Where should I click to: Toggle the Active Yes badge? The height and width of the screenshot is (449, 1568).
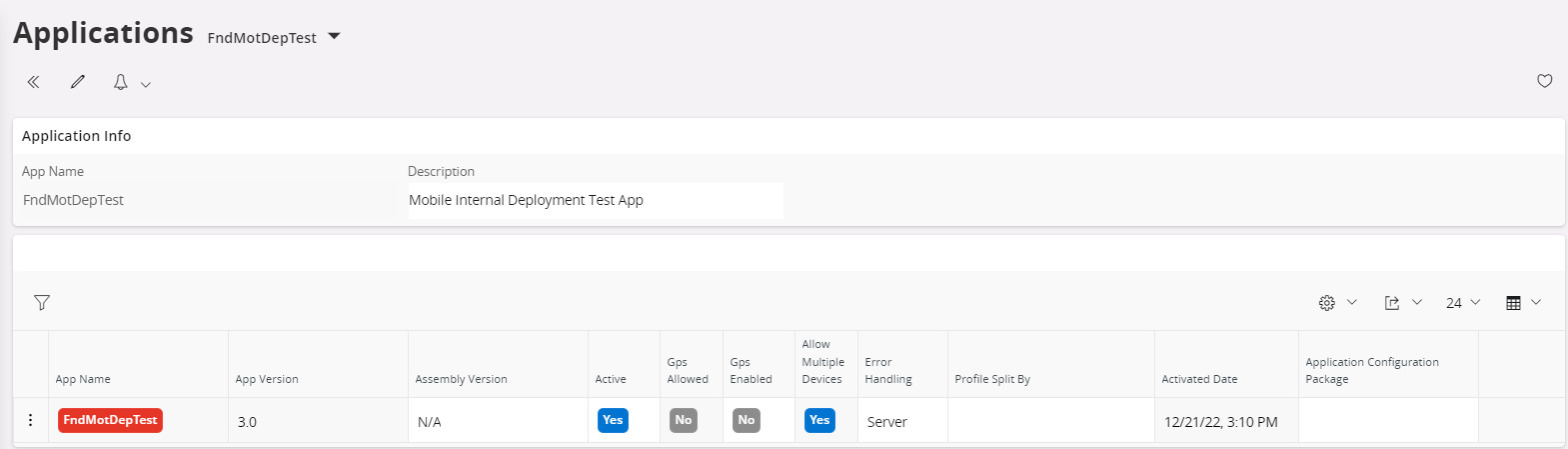[x=613, y=420]
